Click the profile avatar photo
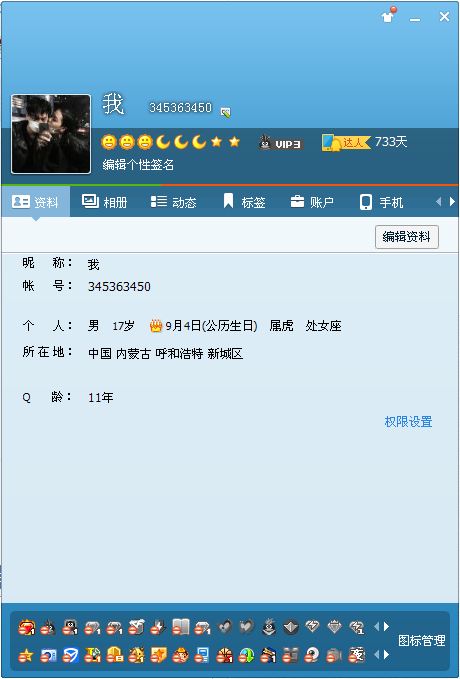460x679 pixels. tap(51, 134)
